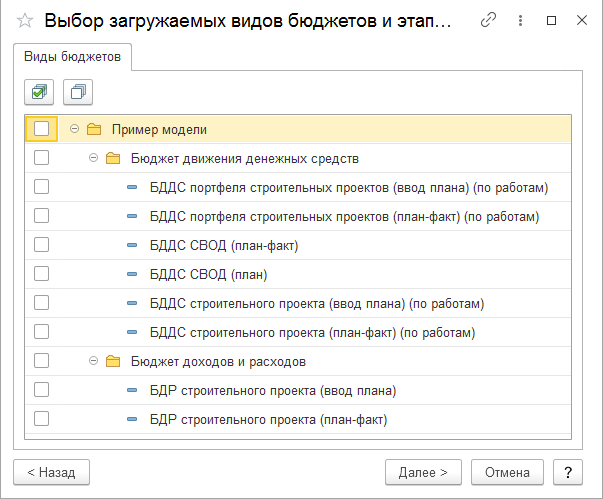Click the uncheck all items icon
The width and height of the screenshot is (603, 499).
point(77,92)
